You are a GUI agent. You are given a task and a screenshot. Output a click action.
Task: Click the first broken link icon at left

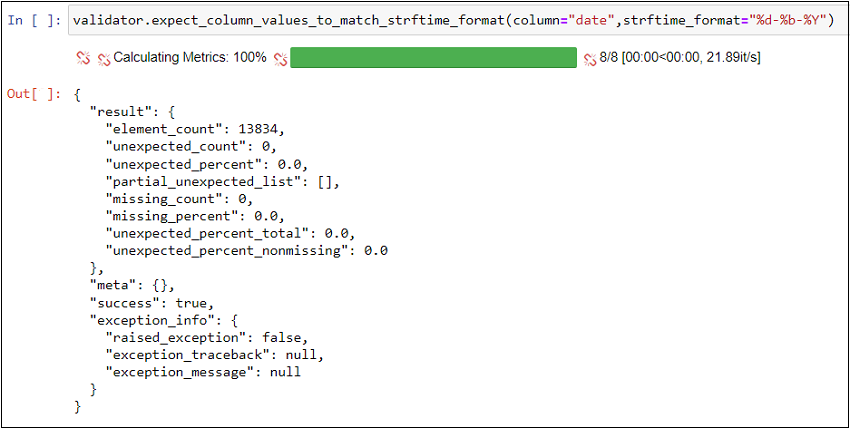coord(83,59)
